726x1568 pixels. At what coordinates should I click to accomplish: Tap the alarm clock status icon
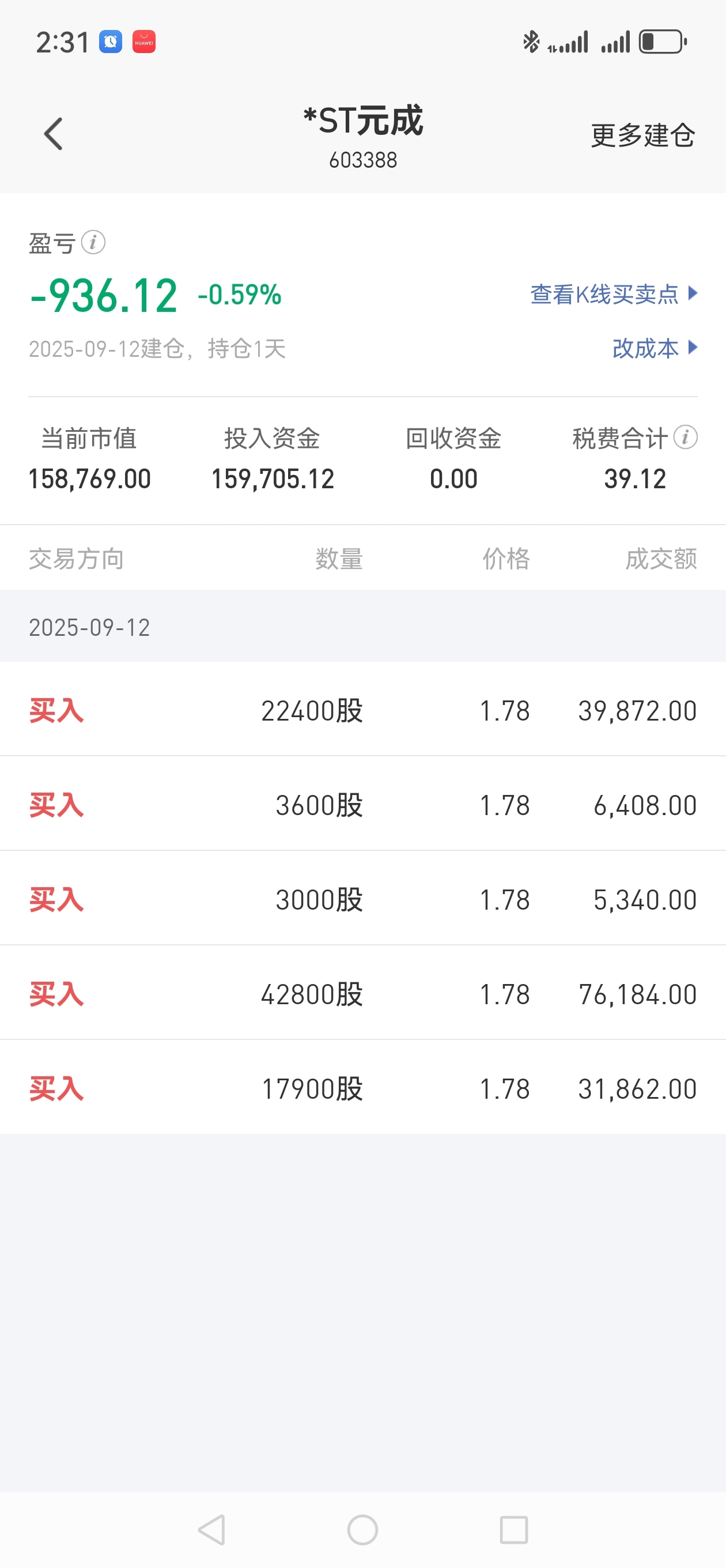coord(111,42)
